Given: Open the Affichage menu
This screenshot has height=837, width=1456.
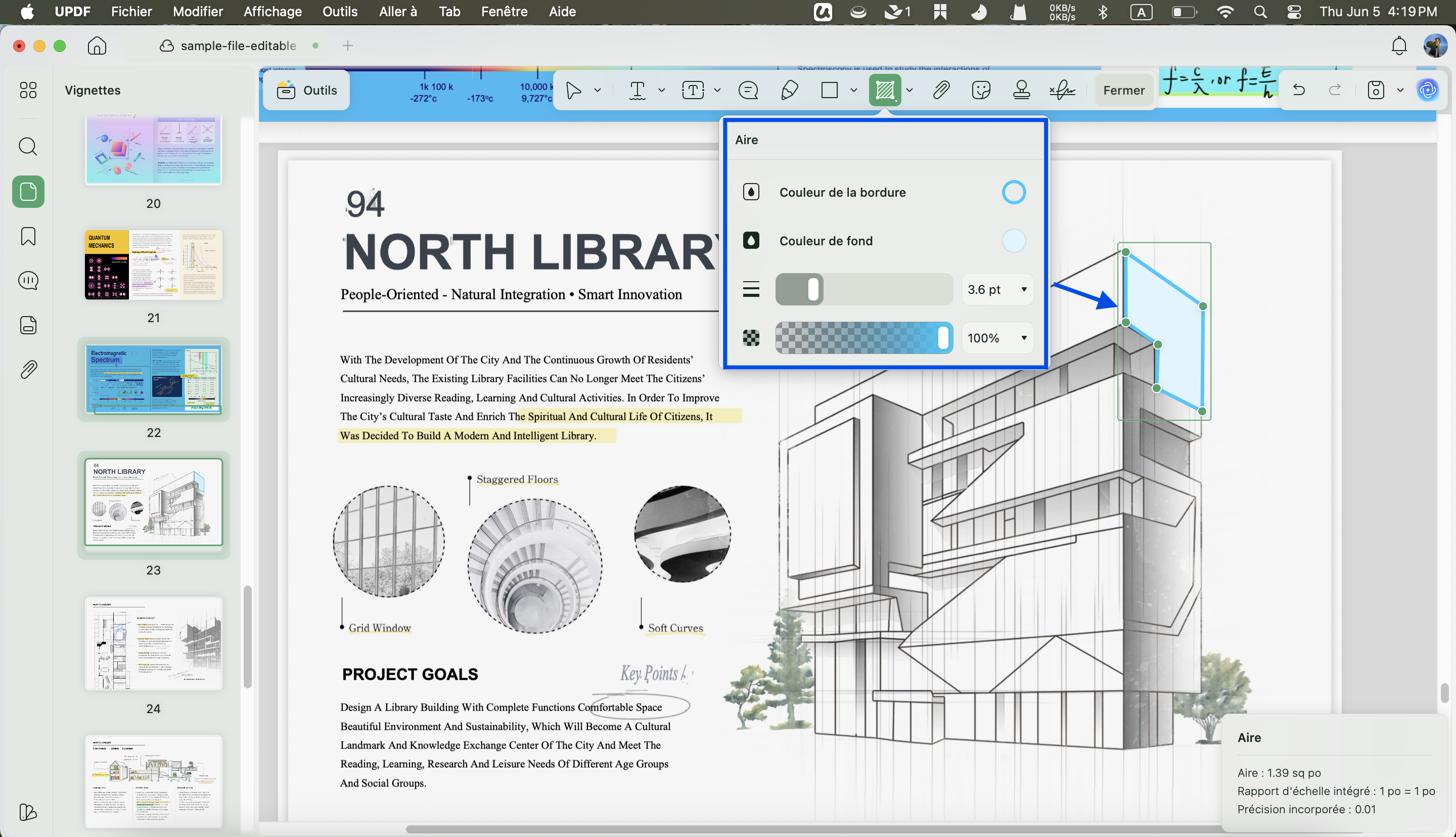Looking at the screenshot, I should pos(272,12).
